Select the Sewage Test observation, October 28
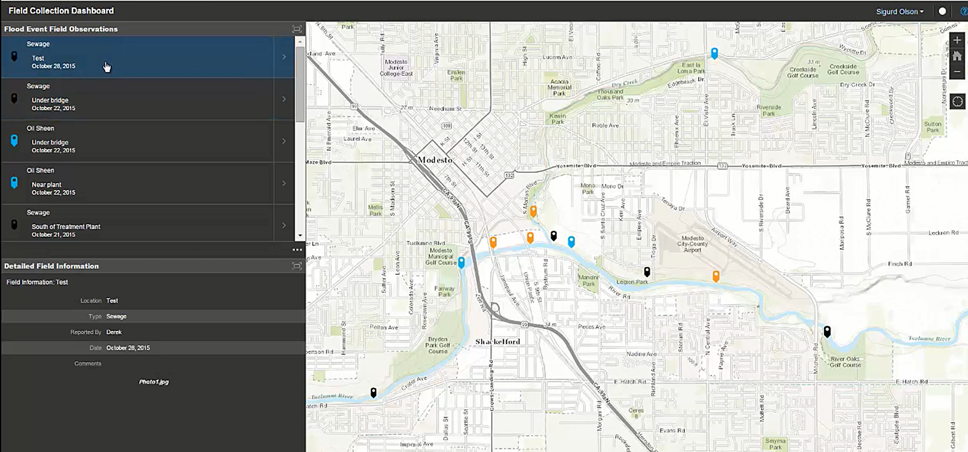 pyautogui.click(x=137, y=57)
